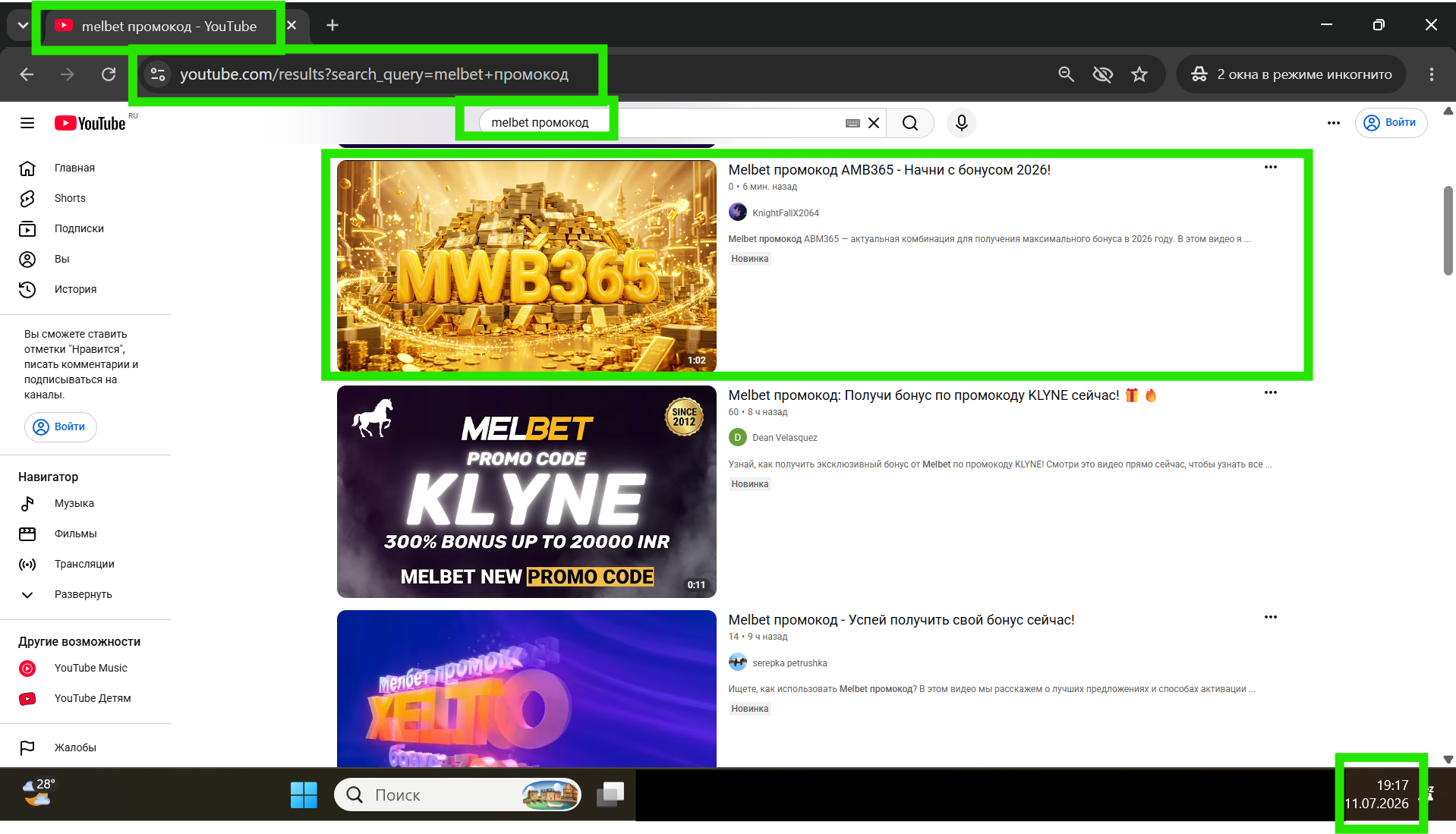1456x834 pixels.
Task: Open more options for AMB365 video
Action: click(1271, 167)
